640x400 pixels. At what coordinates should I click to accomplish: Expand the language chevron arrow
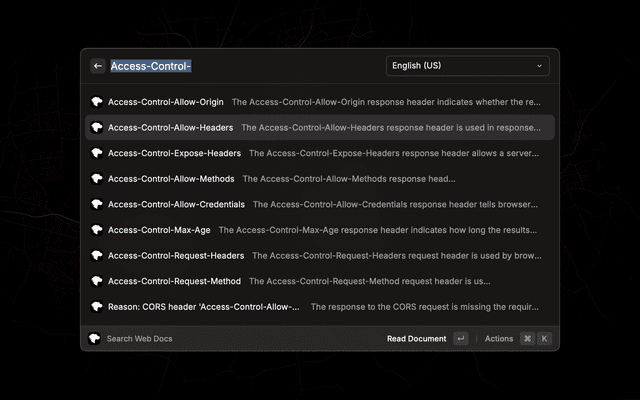[540, 66]
